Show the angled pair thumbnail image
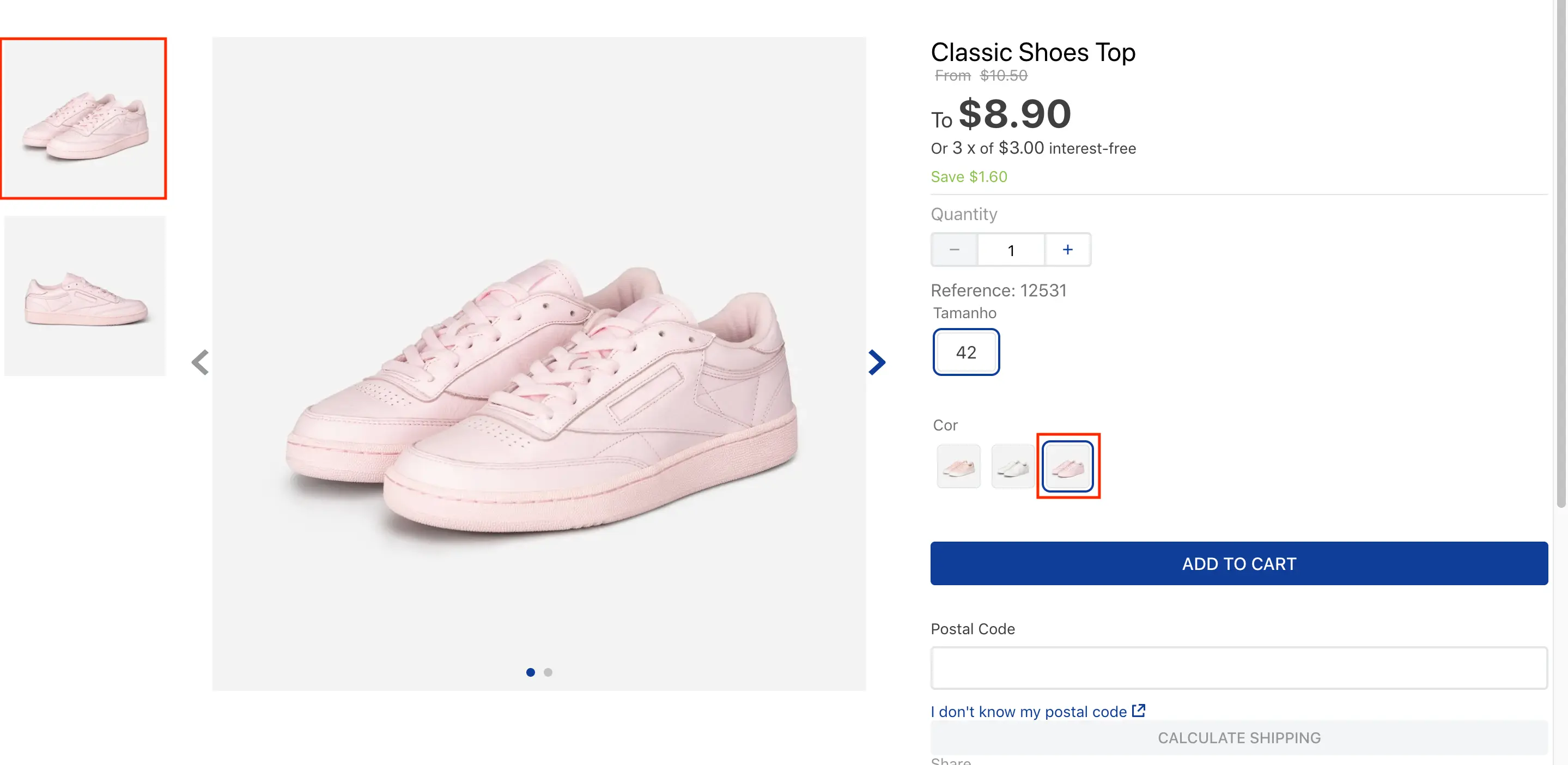 pos(84,119)
